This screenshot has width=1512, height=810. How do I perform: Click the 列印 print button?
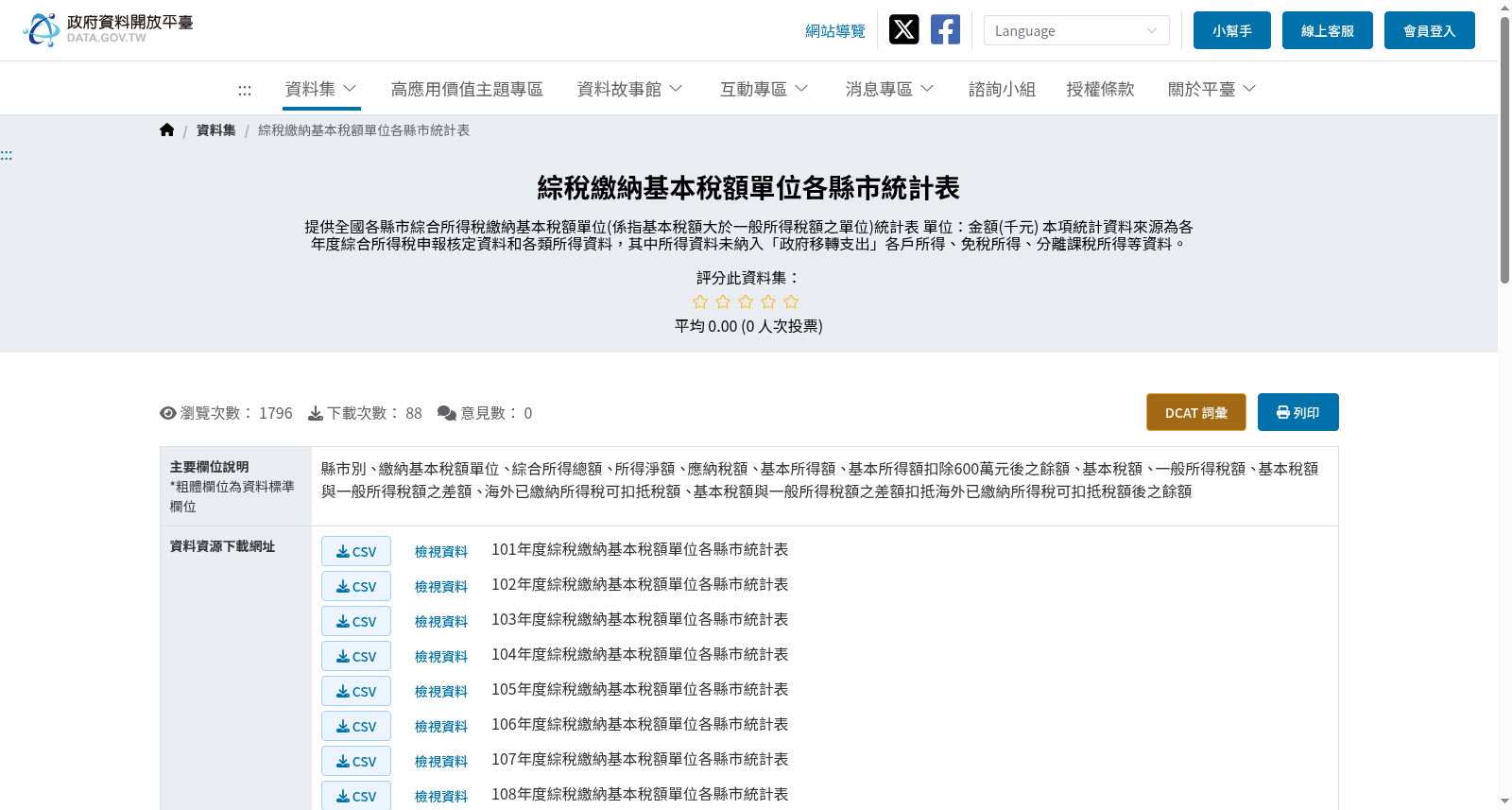tap(1298, 412)
